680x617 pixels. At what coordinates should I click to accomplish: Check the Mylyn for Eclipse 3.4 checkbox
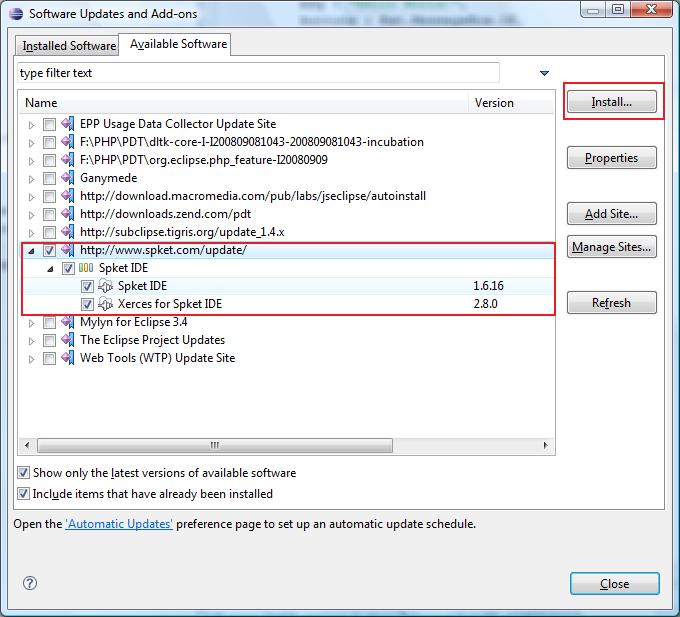(49, 322)
